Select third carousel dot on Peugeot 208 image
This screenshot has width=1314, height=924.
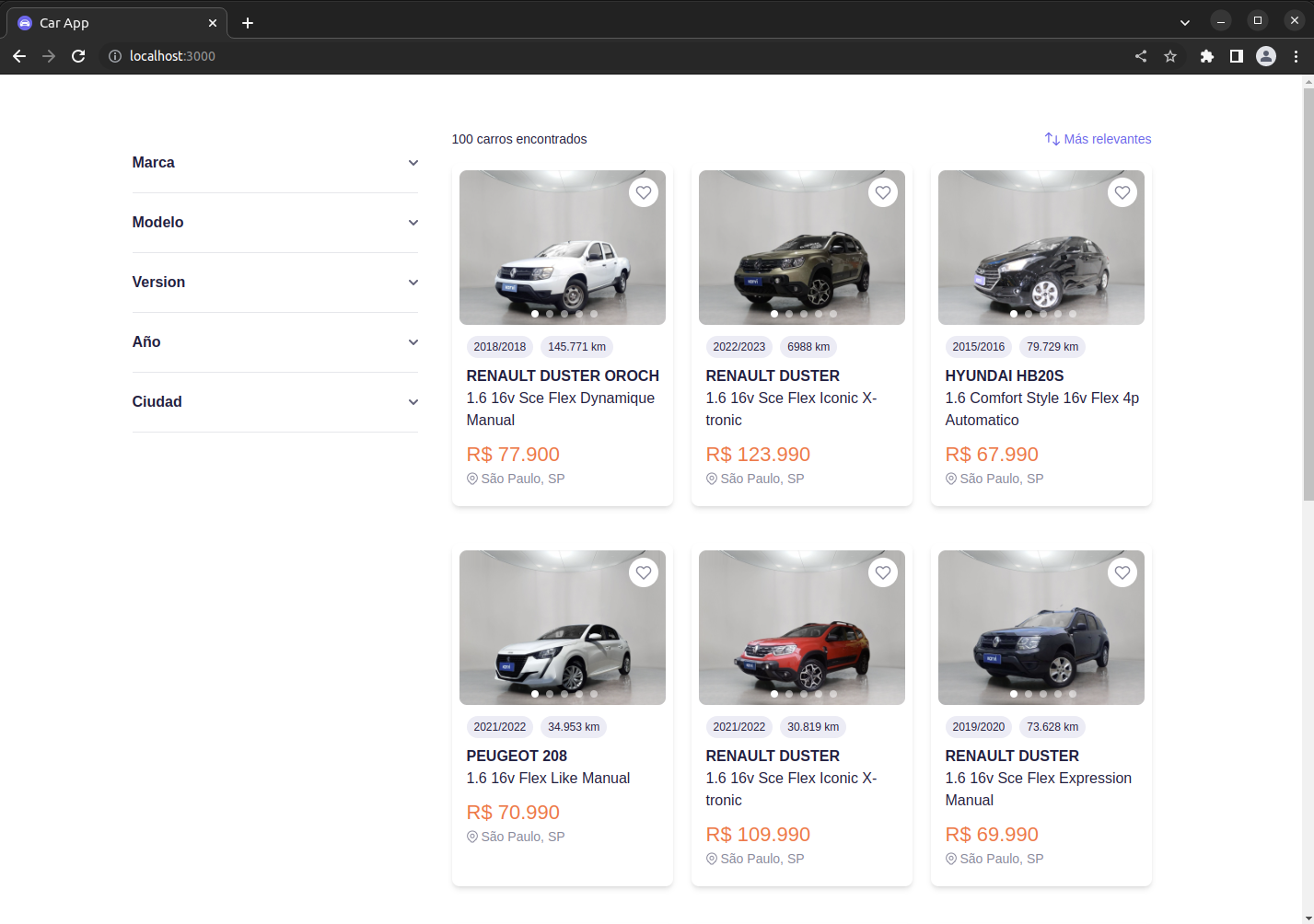pyautogui.click(x=564, y=694)
